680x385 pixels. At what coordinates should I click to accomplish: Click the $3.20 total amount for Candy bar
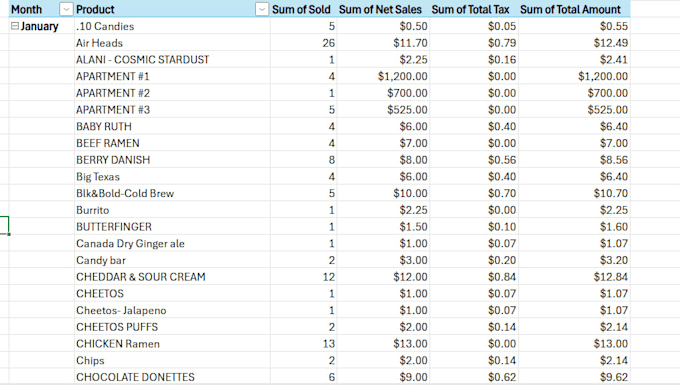click(x=614, y=260)
